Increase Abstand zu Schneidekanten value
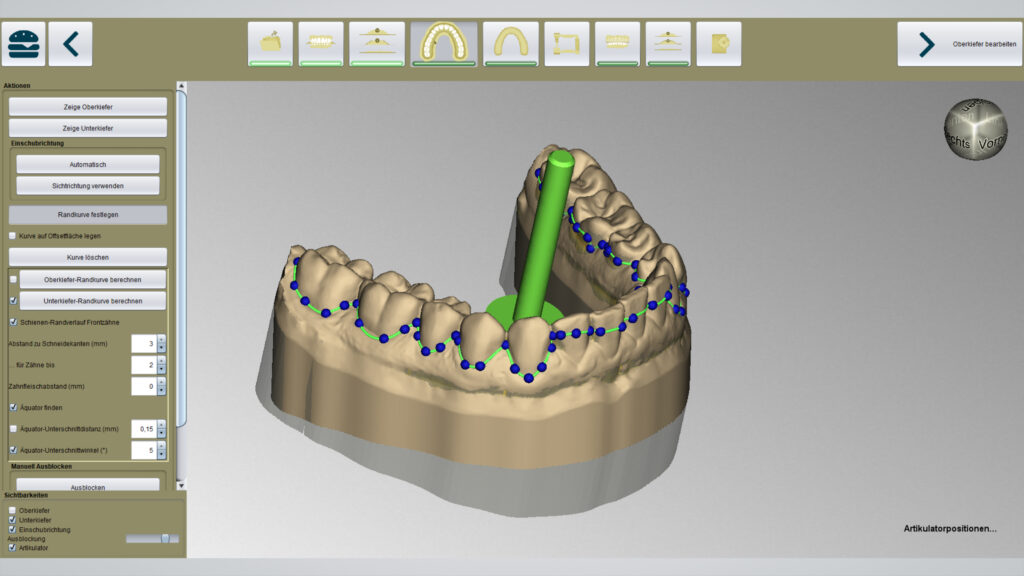The image size is (1024, 576). point(162,339)
